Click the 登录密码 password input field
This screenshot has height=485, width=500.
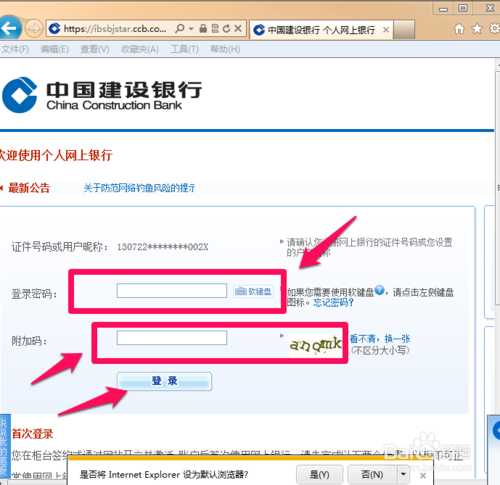[172, 291]
